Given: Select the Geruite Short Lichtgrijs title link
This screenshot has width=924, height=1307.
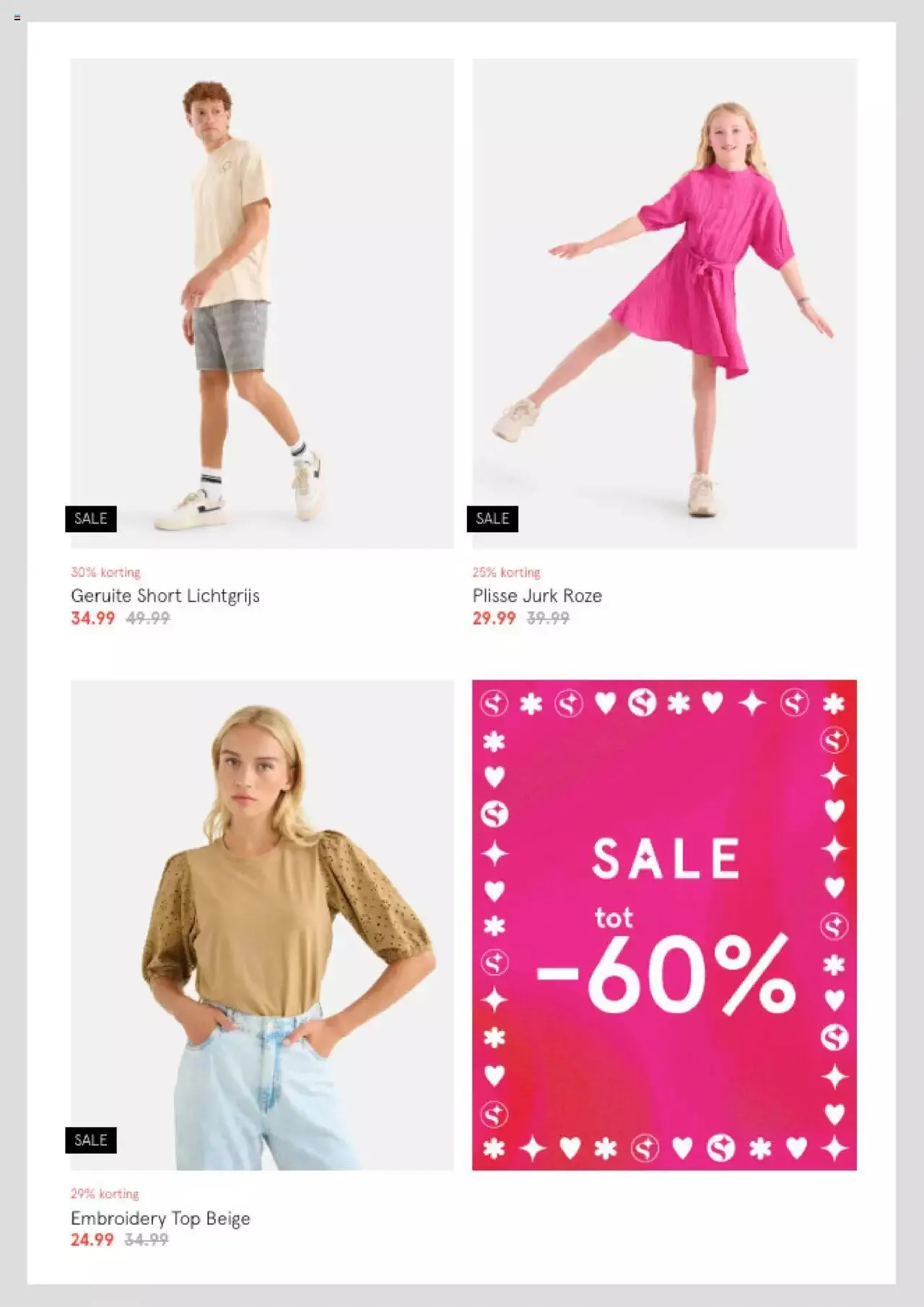Looking at the screenshot, I should [165, 596].
